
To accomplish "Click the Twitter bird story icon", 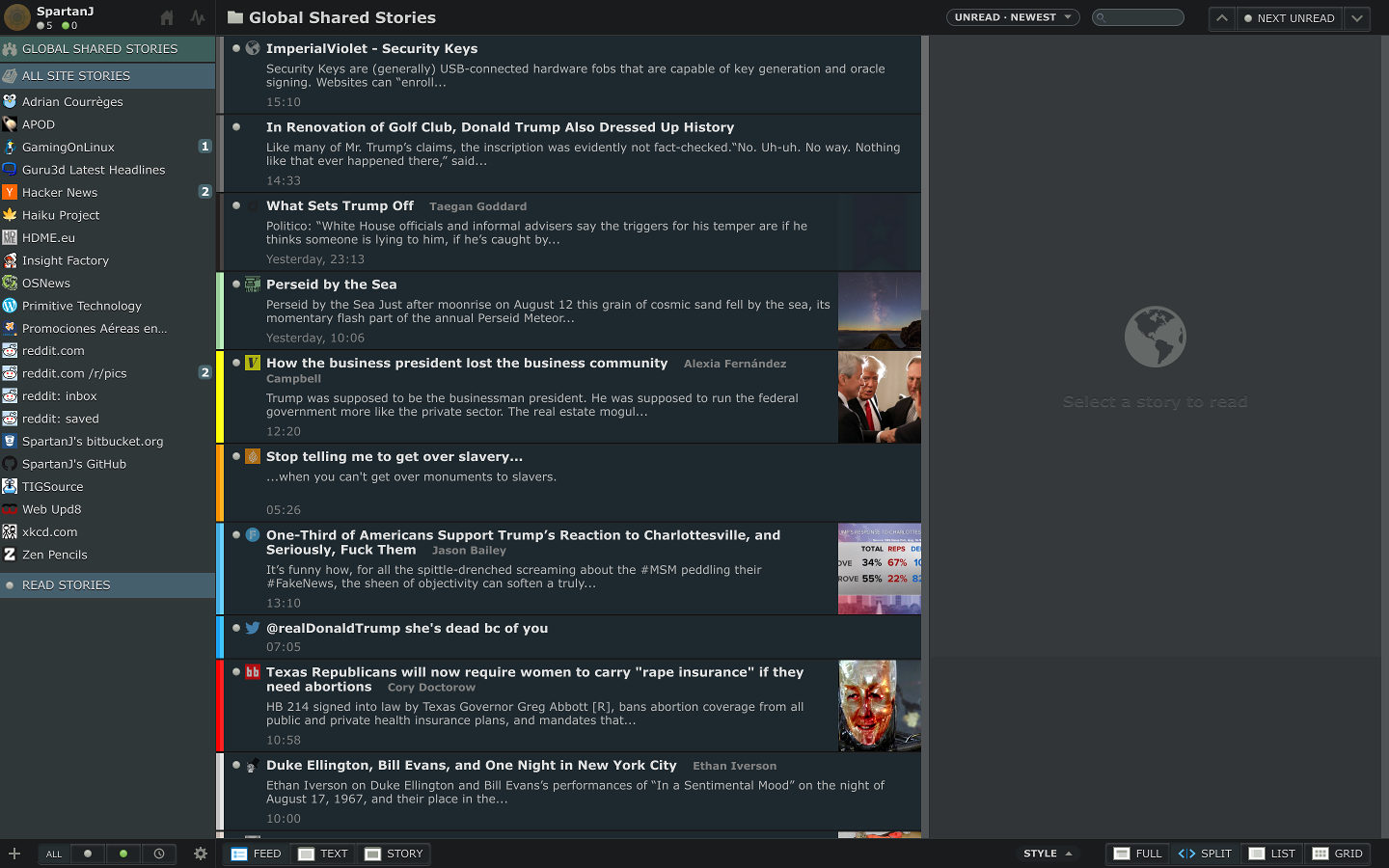I will [253, 628].
